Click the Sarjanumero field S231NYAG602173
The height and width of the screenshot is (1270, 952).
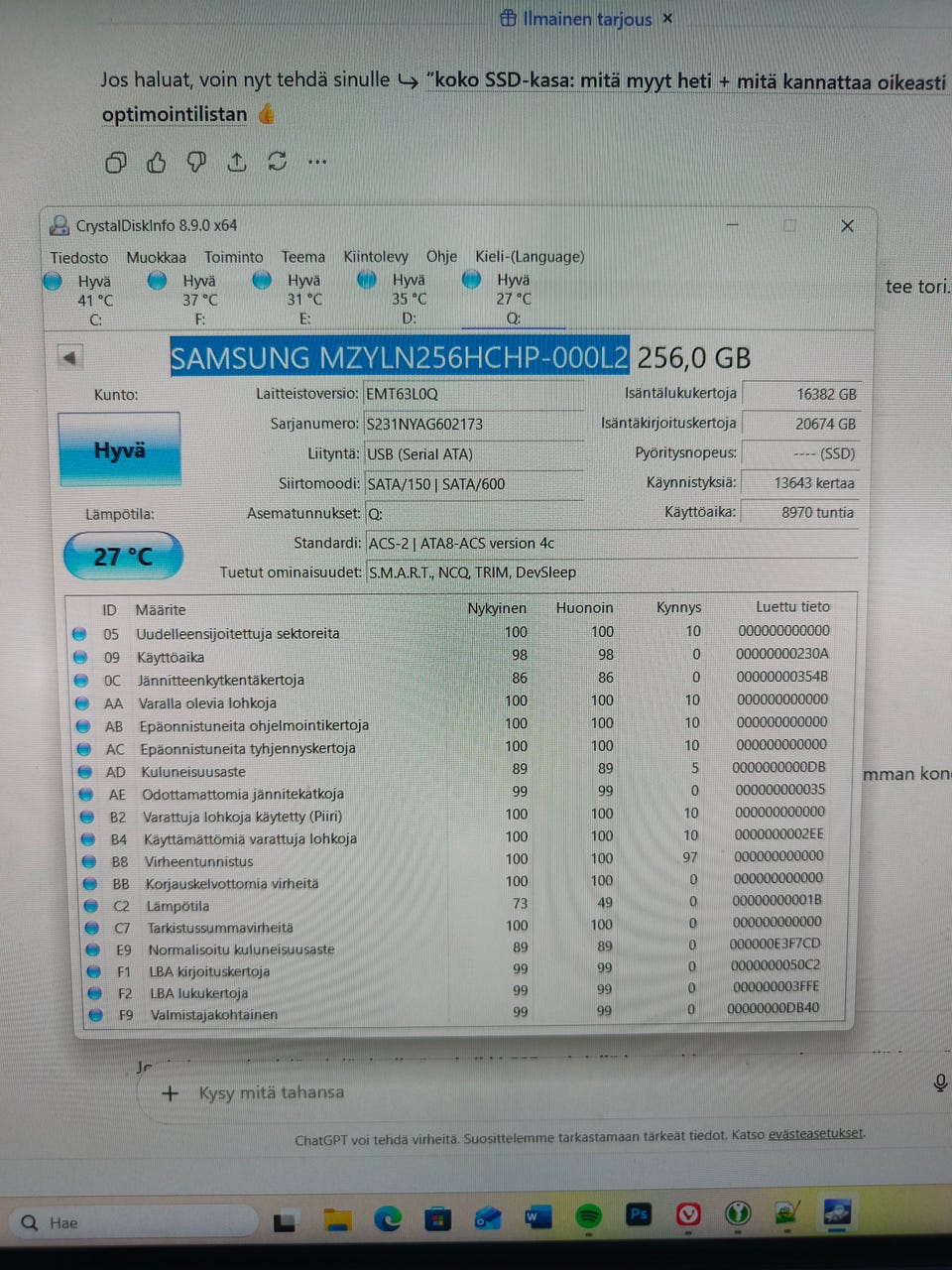(474, 424)
